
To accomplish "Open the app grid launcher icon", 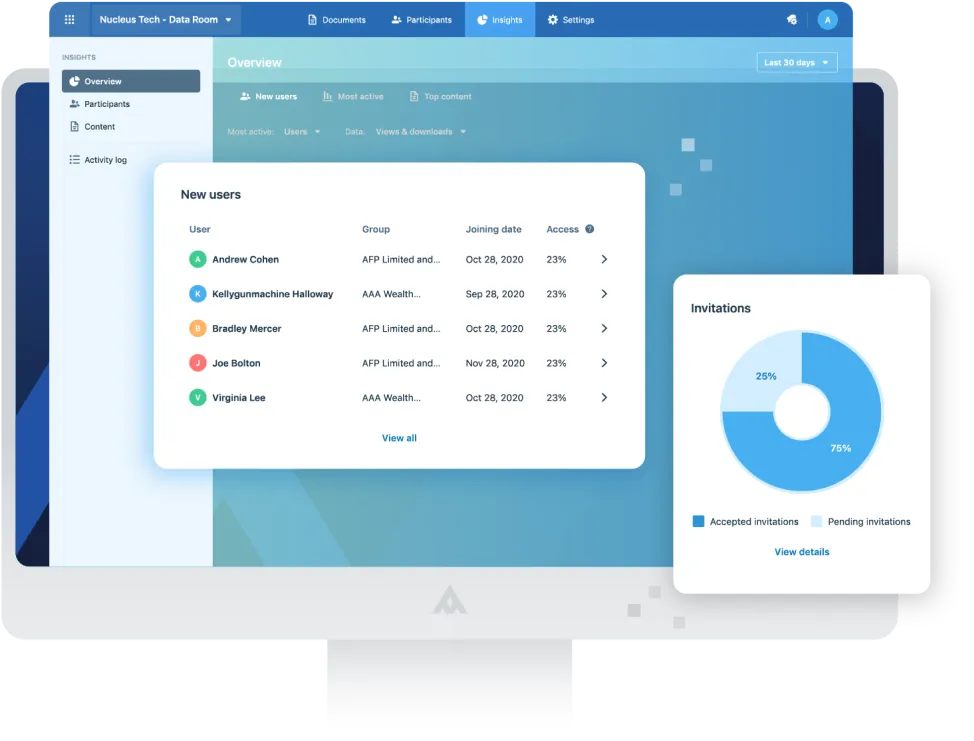I will (70, 19).
